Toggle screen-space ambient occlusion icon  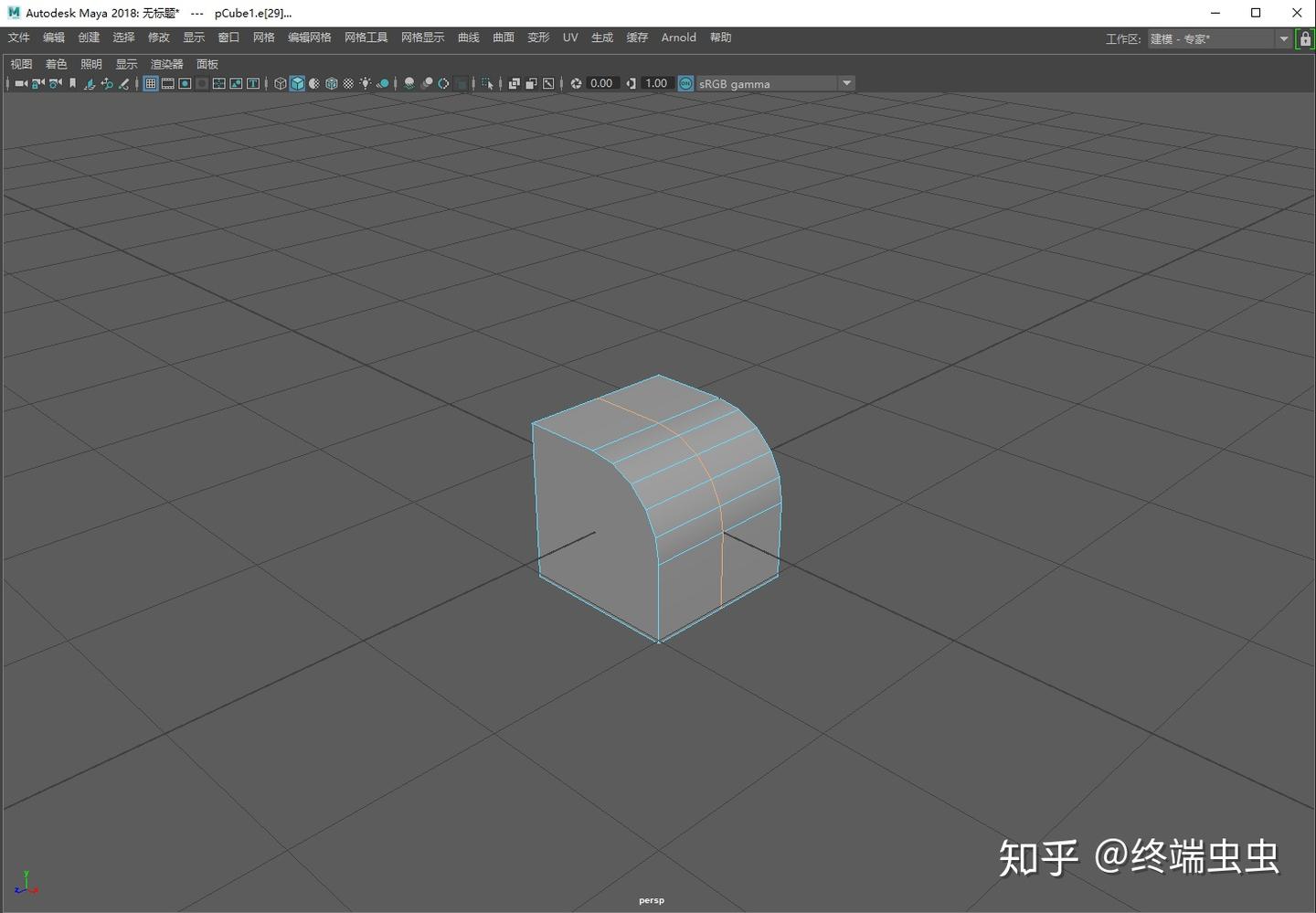tap(408, 83)
